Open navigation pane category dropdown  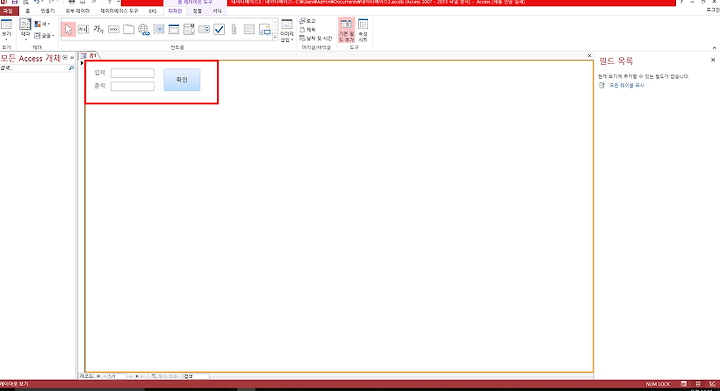(65, 58)
